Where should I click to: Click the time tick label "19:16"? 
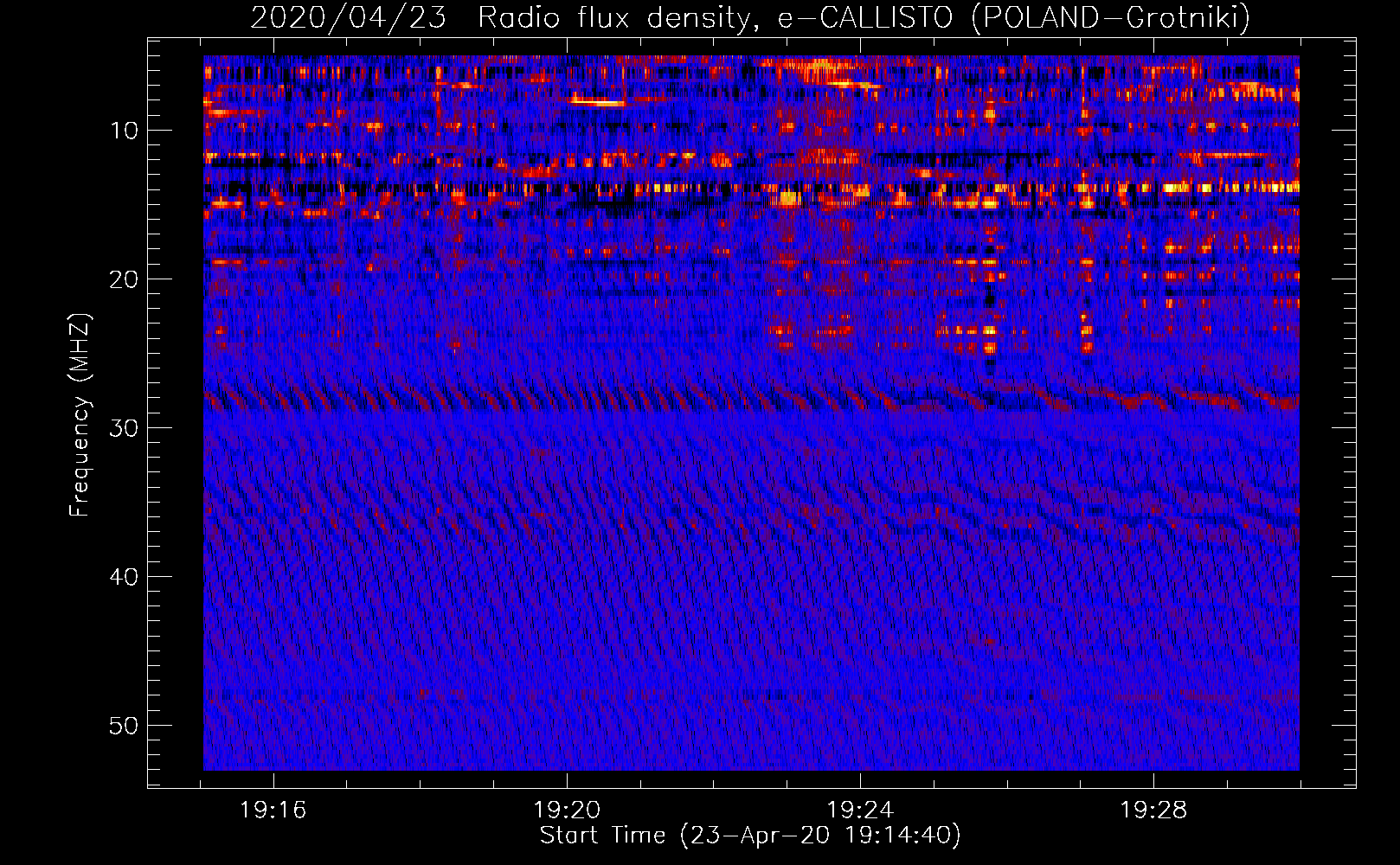273,811
